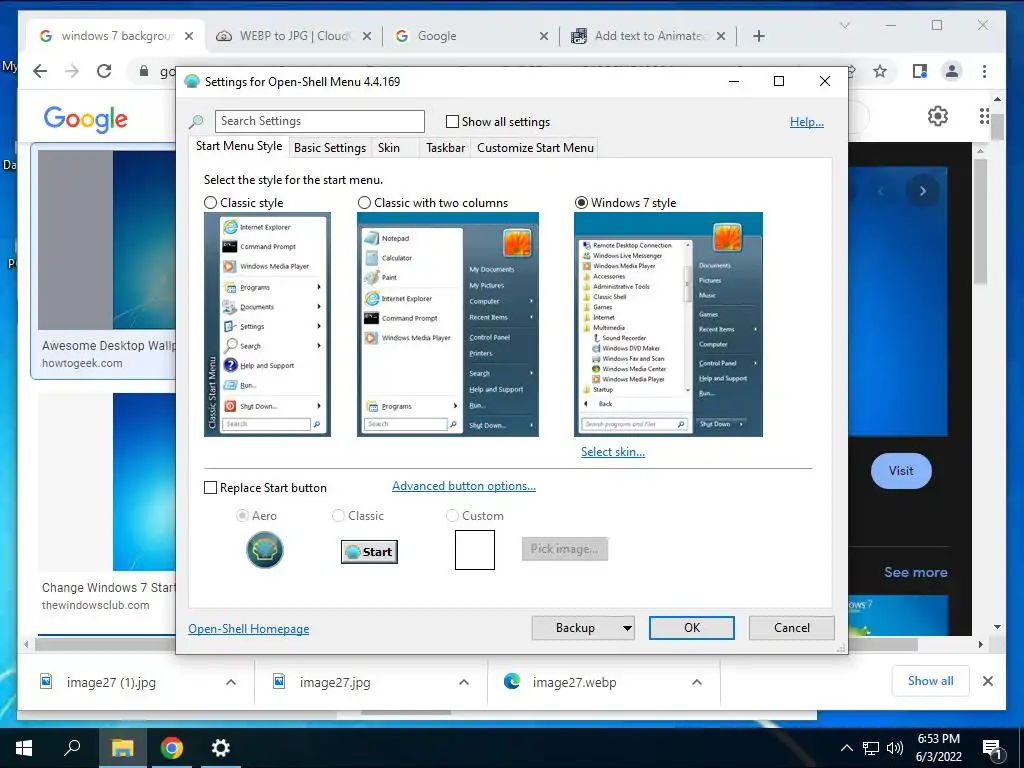Switch to WEBP to JPG browser tab
The width and height of the screenshot is (1024, 768).
click(295, 36)
